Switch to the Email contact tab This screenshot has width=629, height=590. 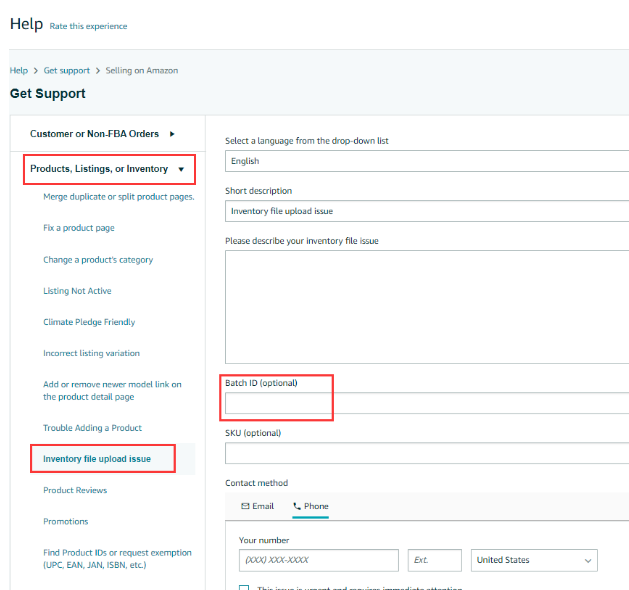click(257, 506)
